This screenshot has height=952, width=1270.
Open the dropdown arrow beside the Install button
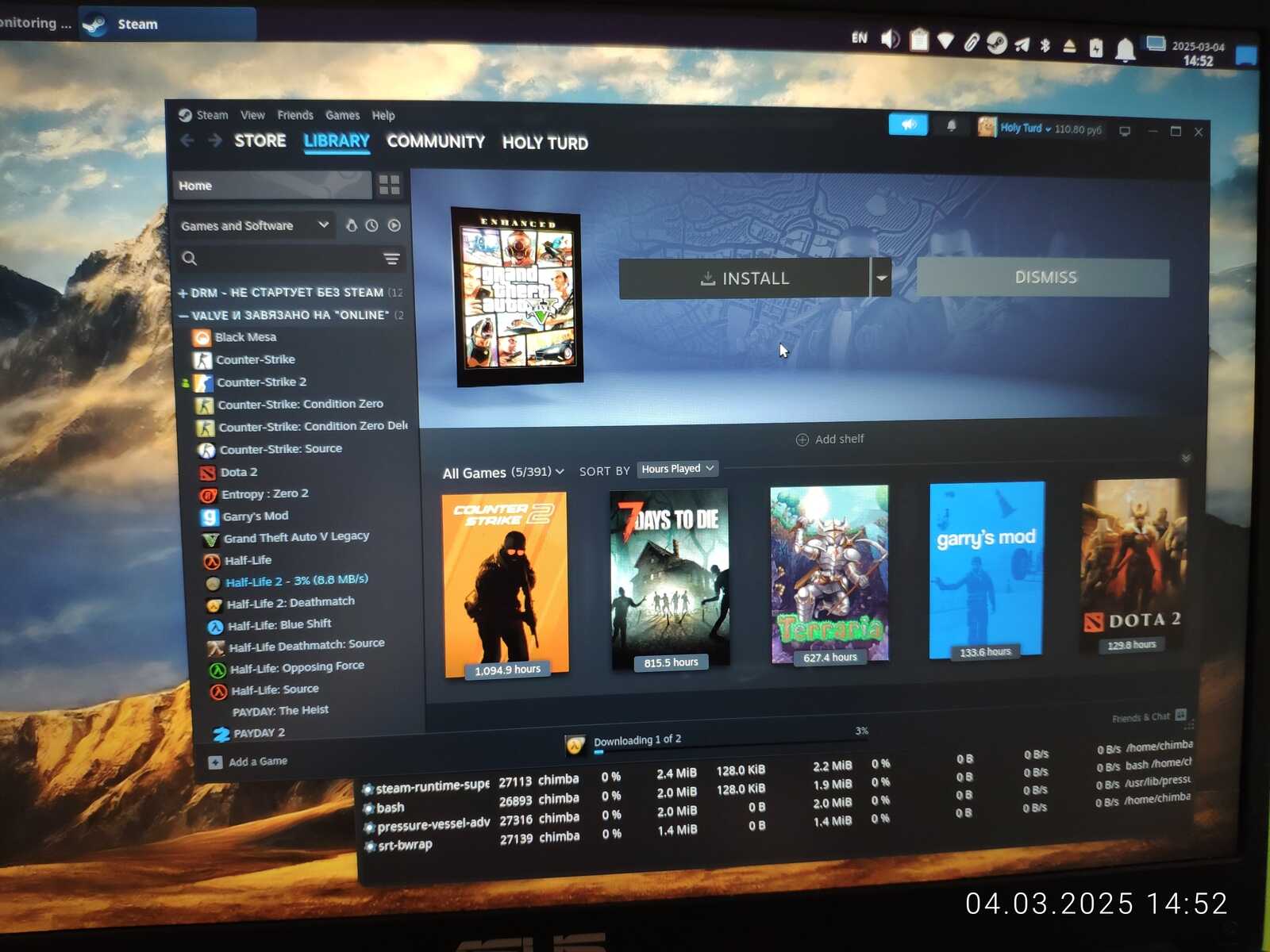tap(881, 278)
